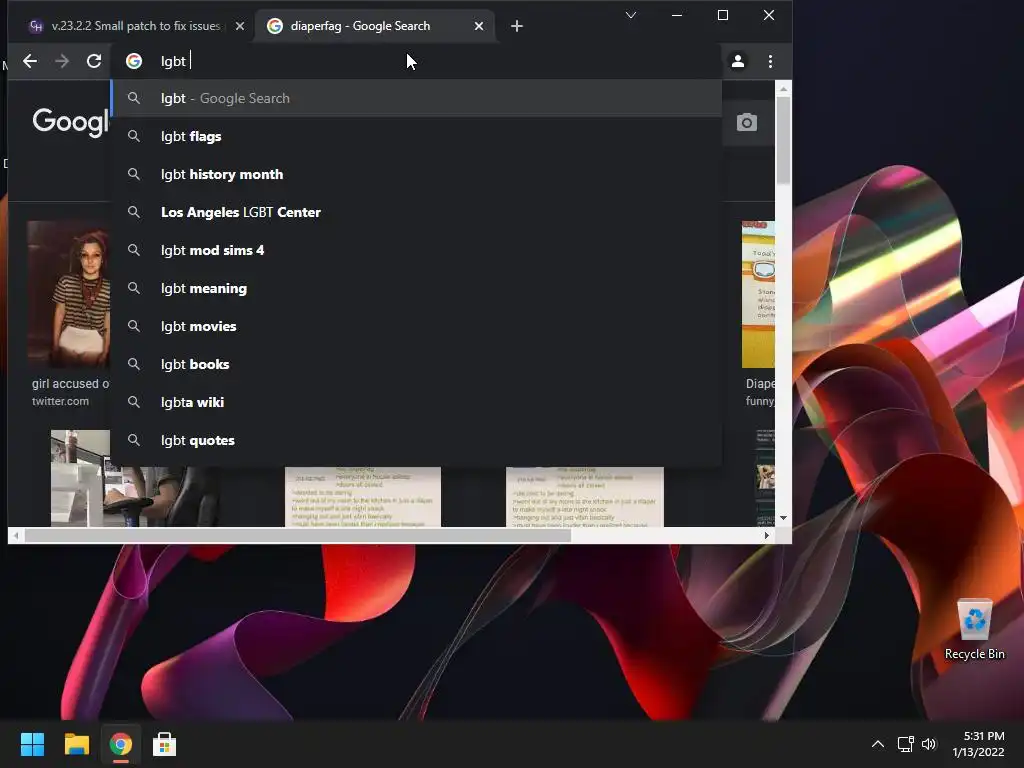The image size is (1024, 768).
Task: Open the tab search chevron
Action: tap(631, 15)
